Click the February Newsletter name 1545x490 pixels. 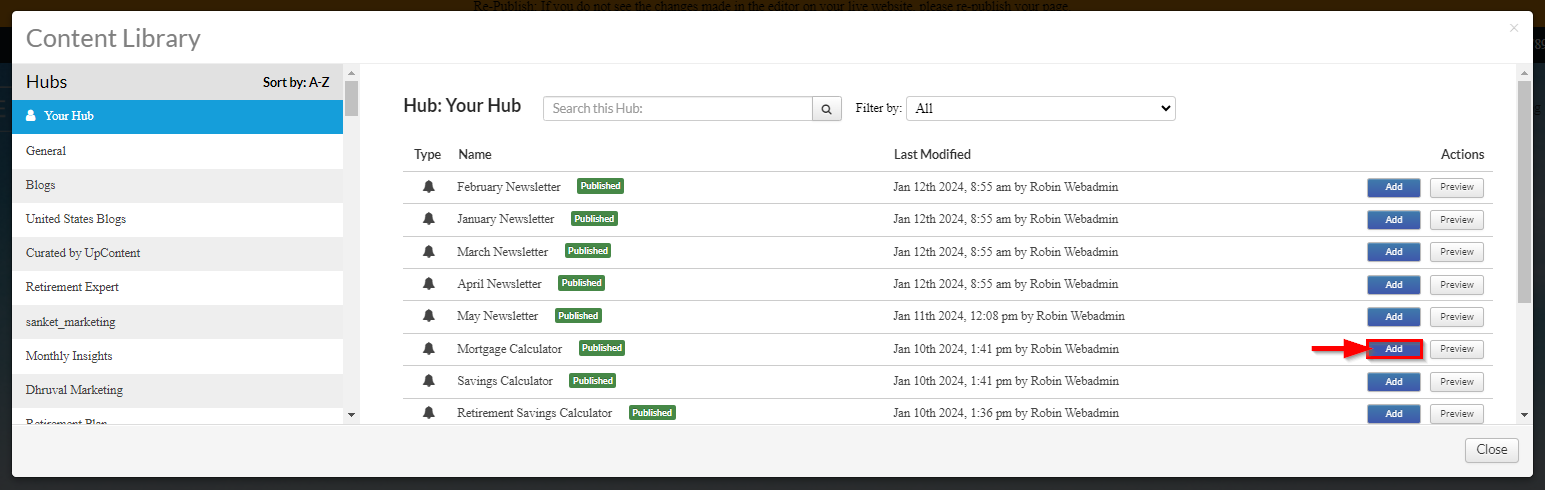pos(509,187)
